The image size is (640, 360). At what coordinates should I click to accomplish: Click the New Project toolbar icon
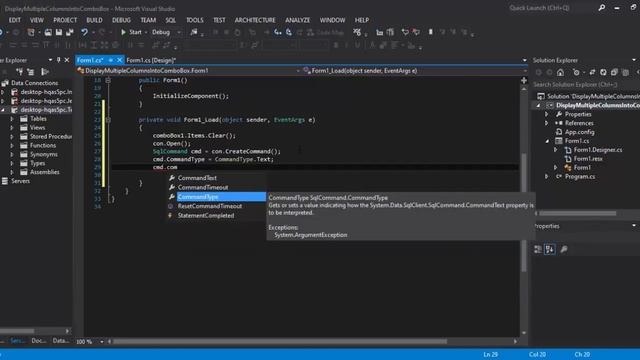(x=31, y=32)
